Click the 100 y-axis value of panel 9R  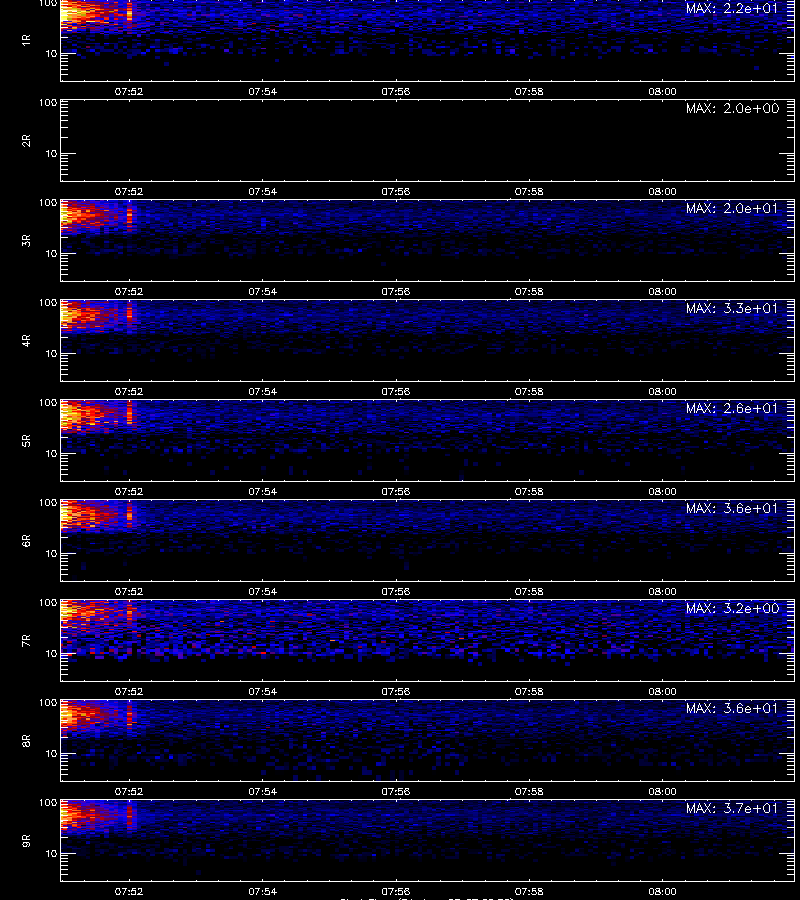[x=48, y=802]
